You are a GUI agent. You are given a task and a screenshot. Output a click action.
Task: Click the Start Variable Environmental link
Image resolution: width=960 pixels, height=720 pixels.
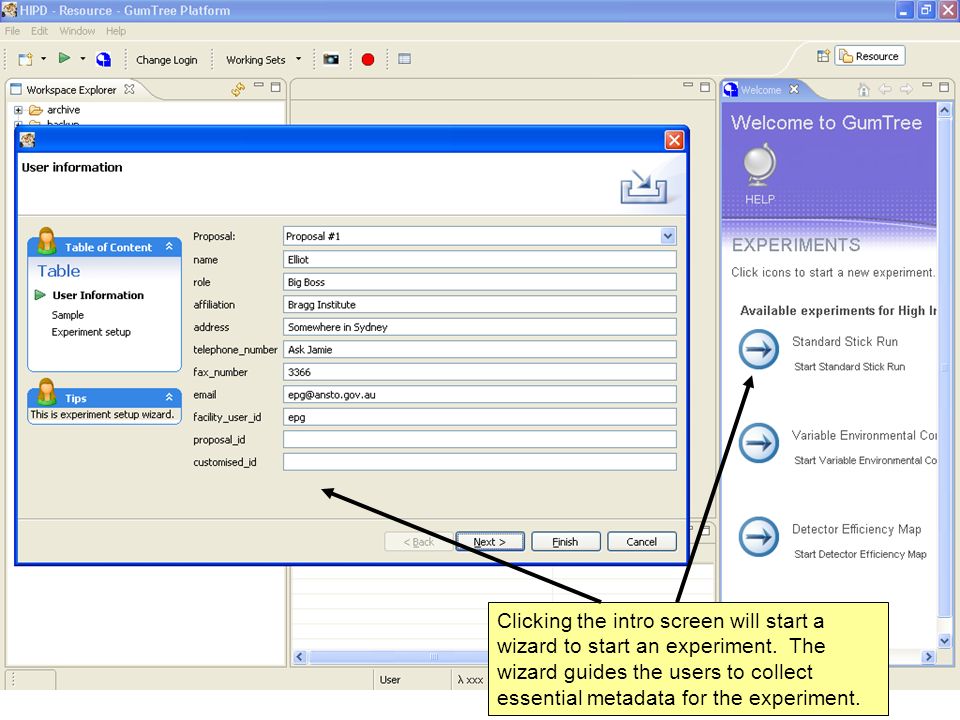pyautogui.click(x=865, y=460)
